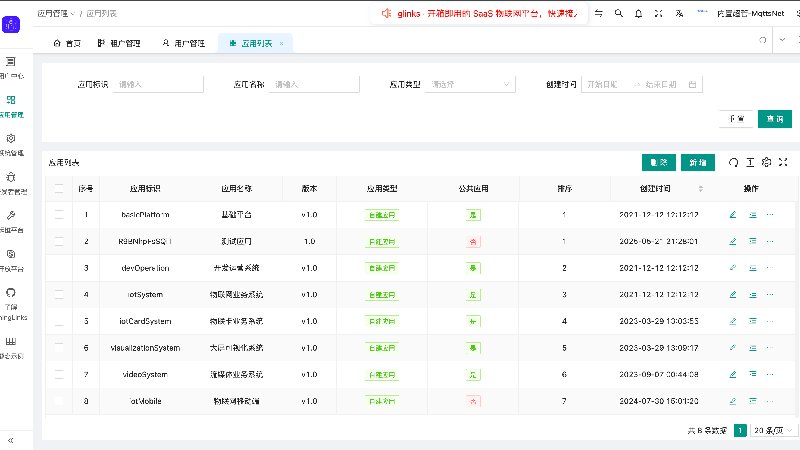The image size is (800, 450).
Task: Click the reset button
Action: (x=736, y=119)
